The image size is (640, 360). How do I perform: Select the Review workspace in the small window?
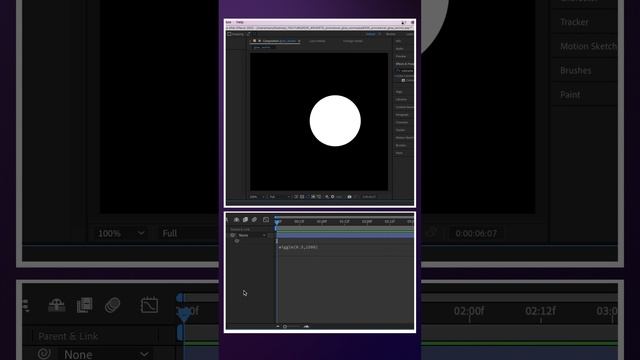coord(391,34)
